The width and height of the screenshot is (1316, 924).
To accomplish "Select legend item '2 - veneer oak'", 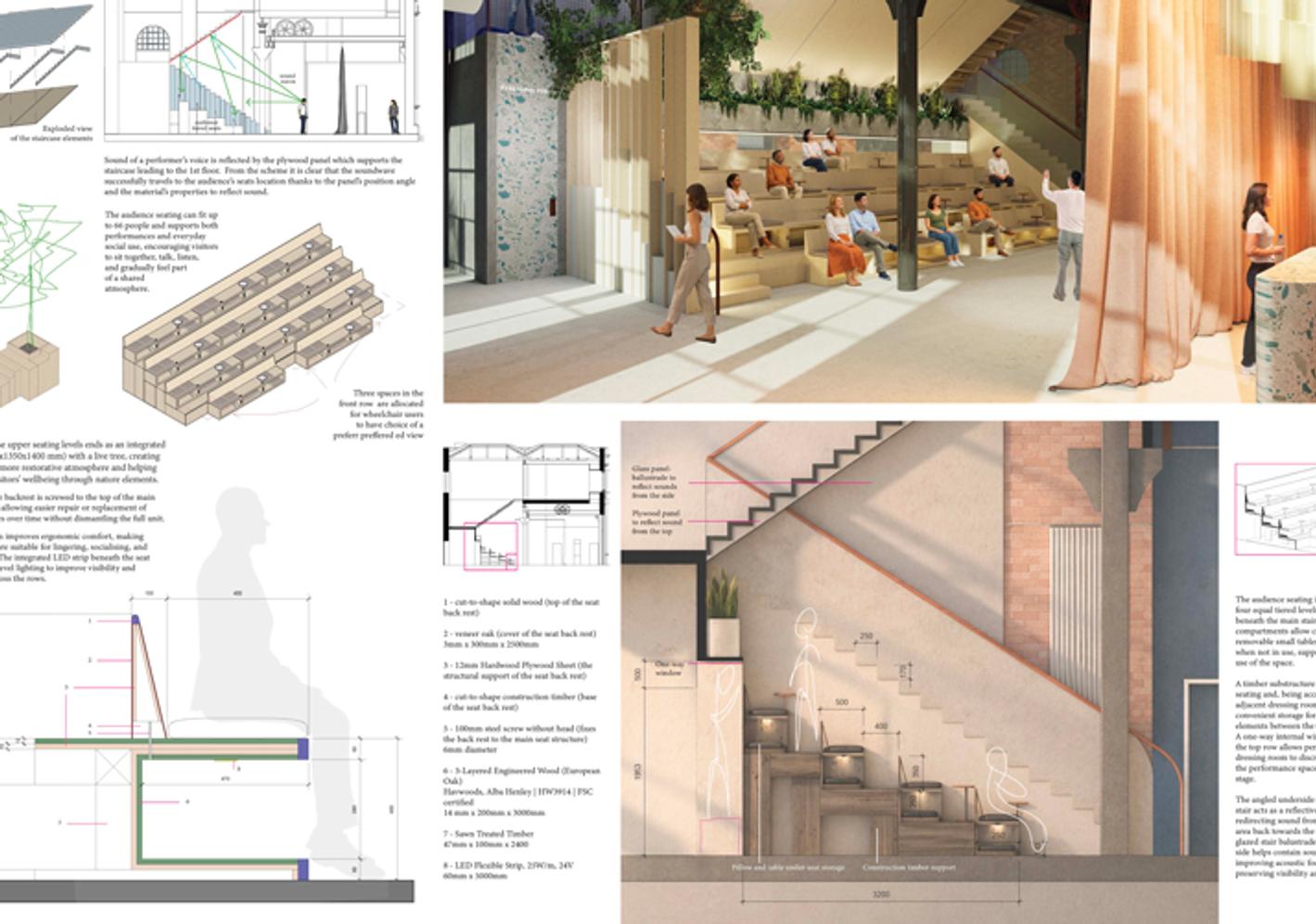I will click(519, 639).
